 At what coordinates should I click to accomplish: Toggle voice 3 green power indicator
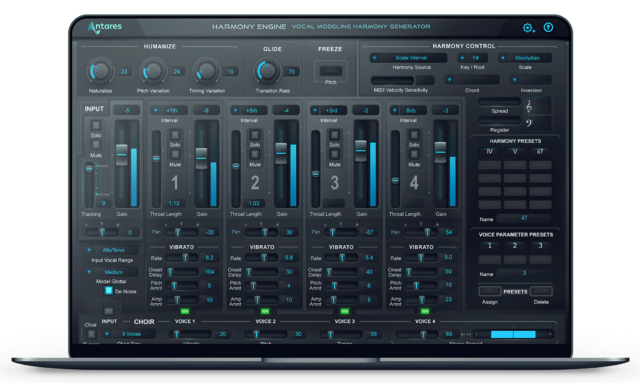click(x=344, y=311)
